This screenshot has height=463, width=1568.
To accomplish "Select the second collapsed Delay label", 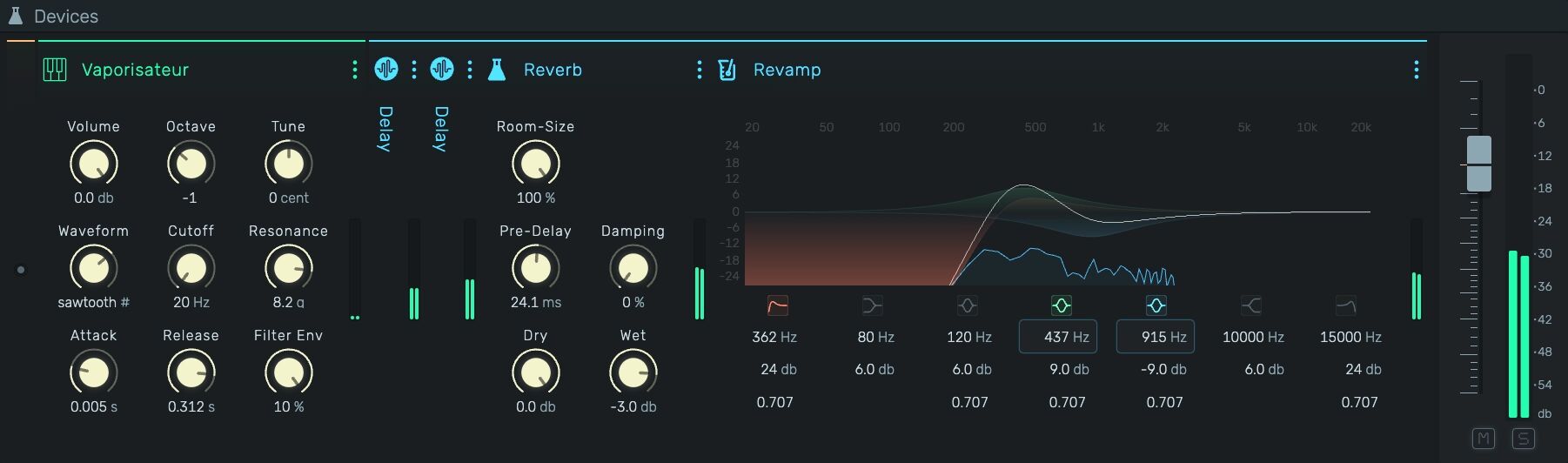I will (441, 129).
